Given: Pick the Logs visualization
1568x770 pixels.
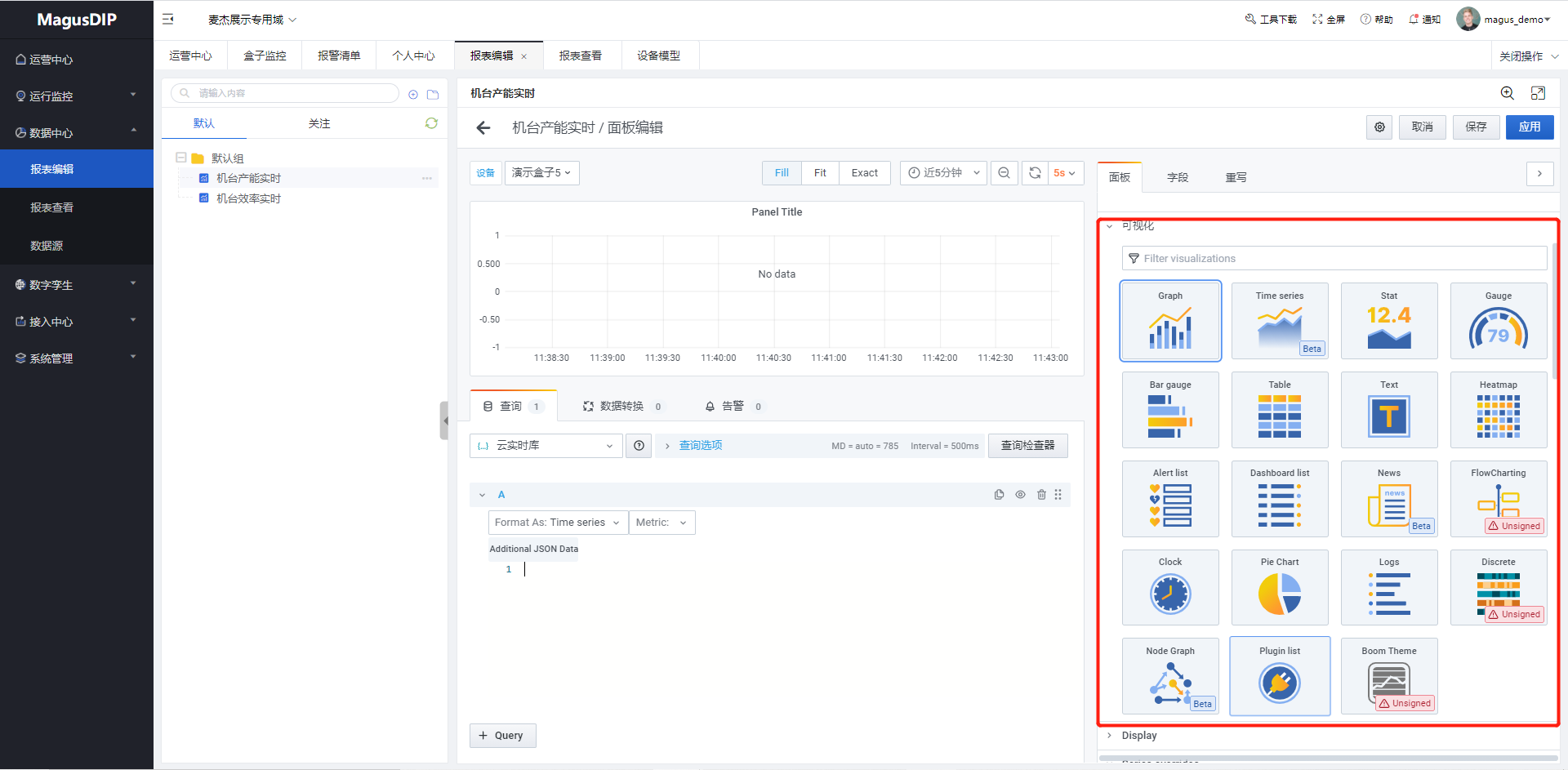Looking at the screenshot, I should [1389, 588].
